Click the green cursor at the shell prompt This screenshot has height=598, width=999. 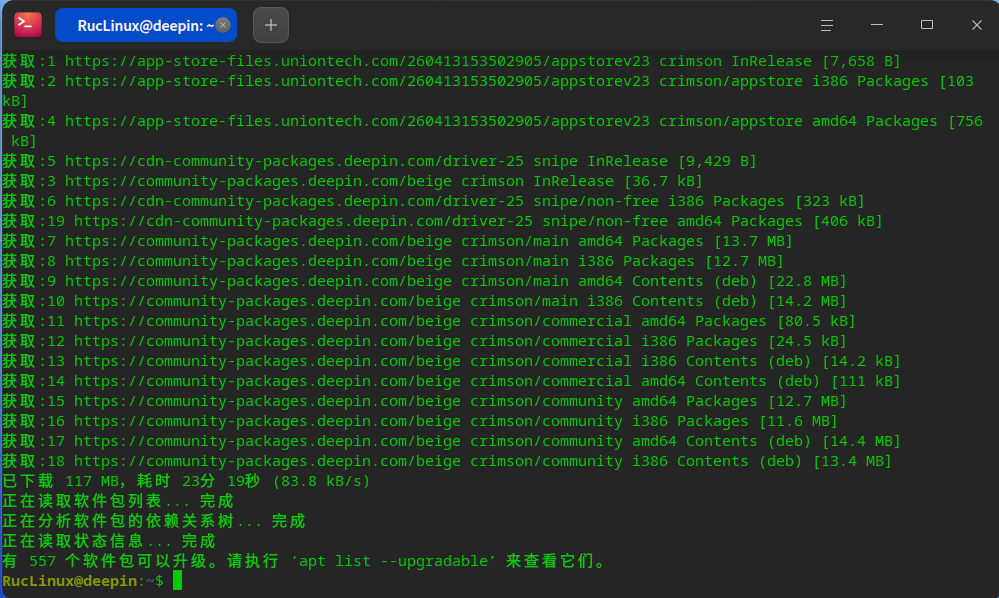tap(177, 580)
